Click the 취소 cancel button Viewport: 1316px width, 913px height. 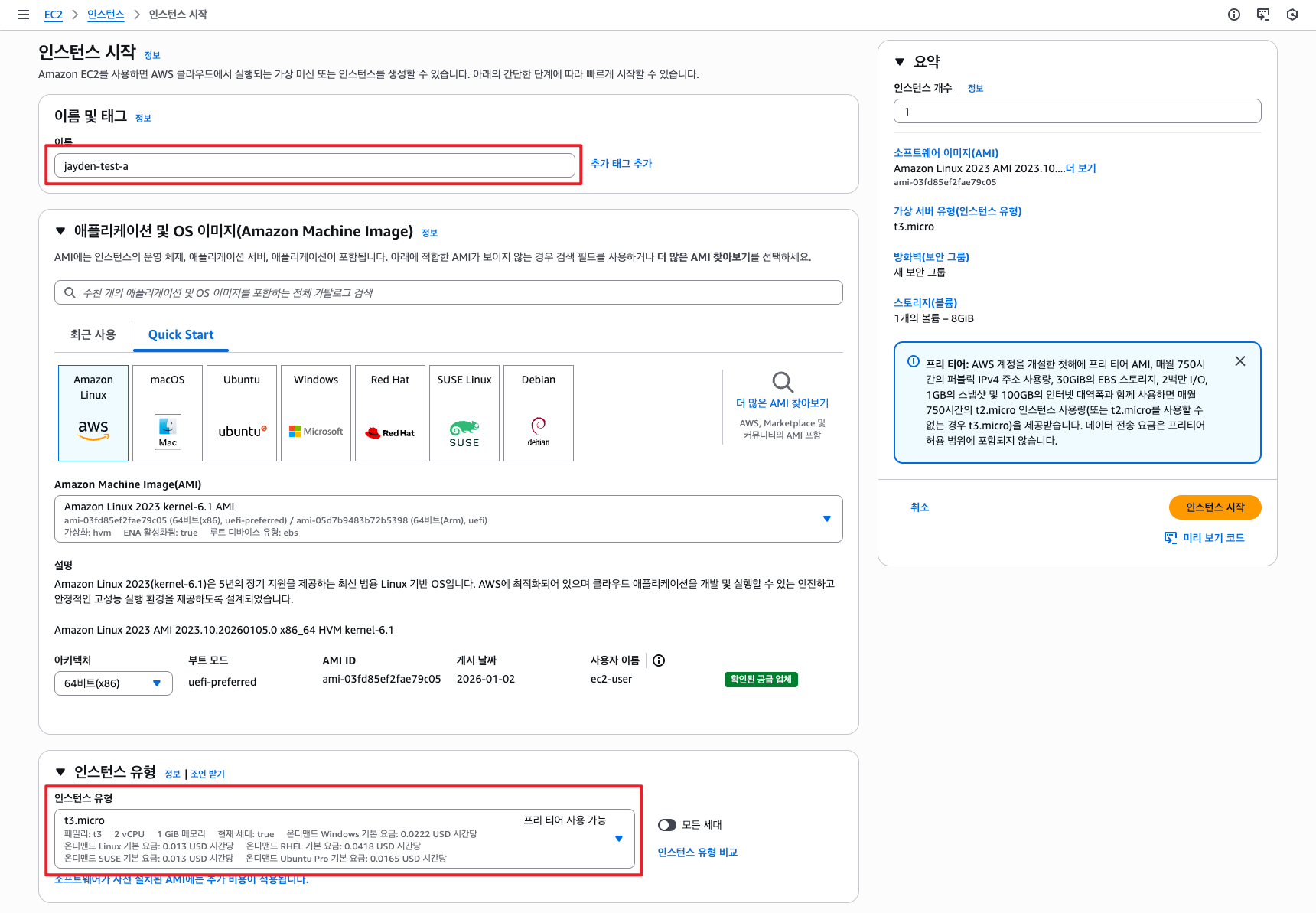[x=920, y=507]
